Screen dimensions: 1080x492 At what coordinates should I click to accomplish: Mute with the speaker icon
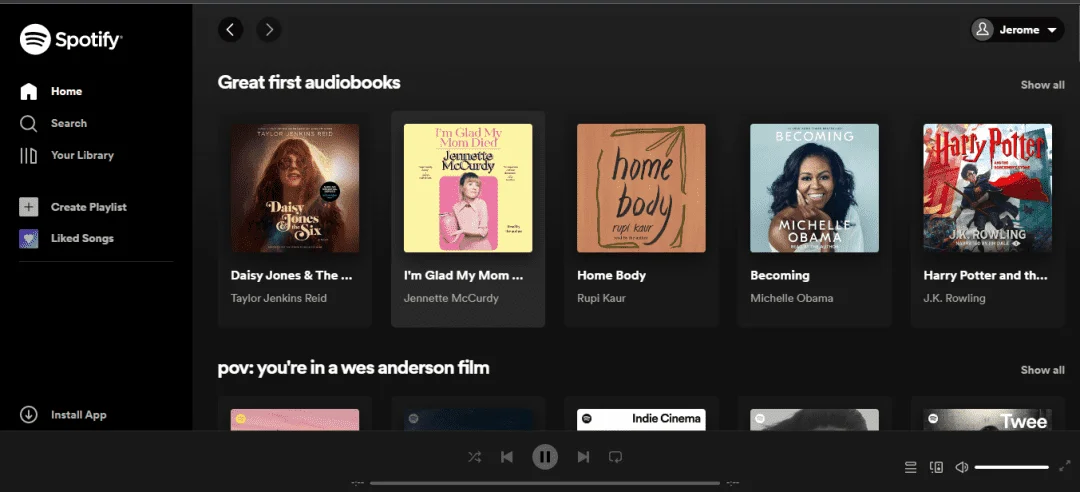[962, 467]
